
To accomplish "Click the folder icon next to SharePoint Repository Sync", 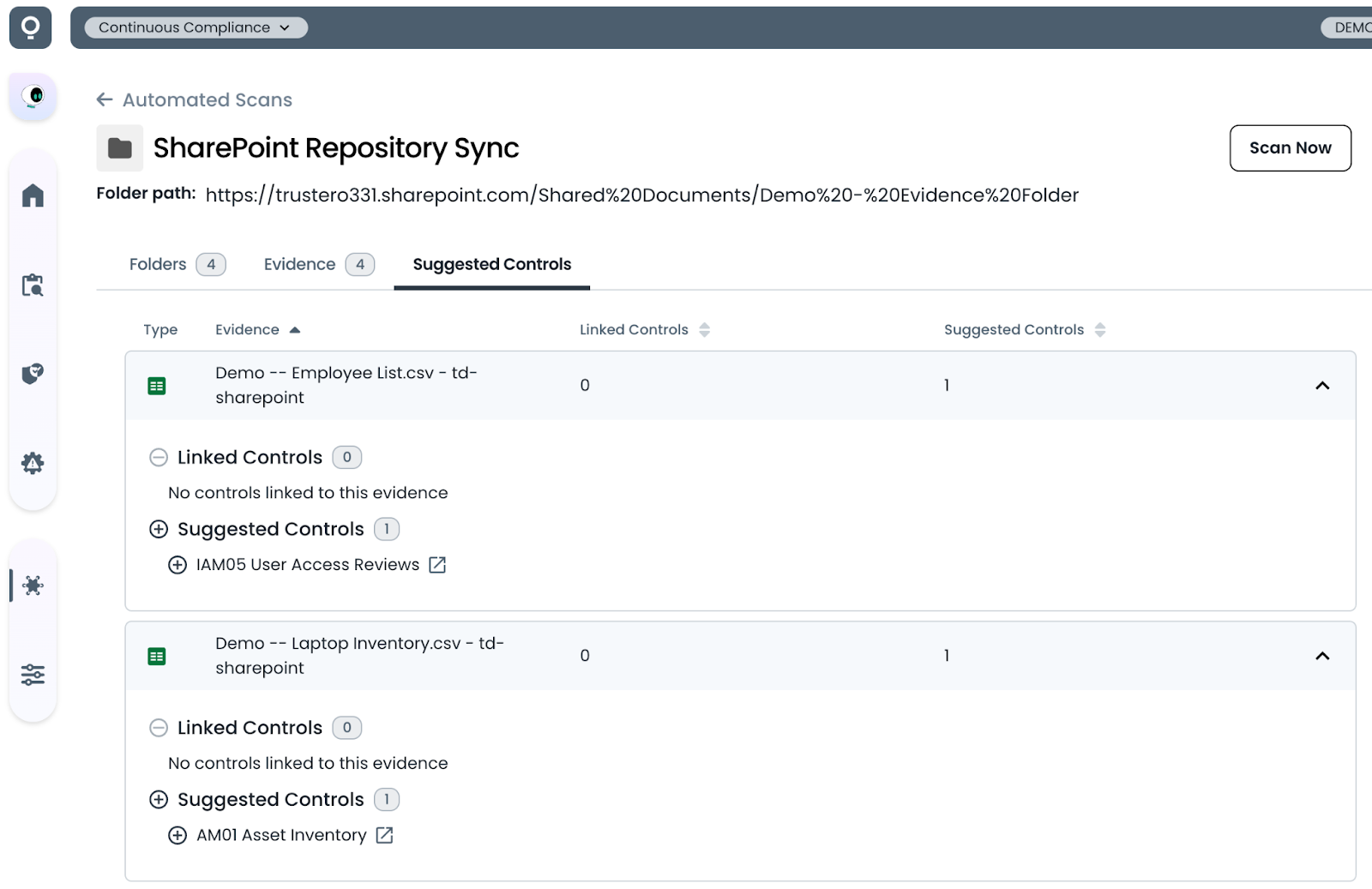I will click(x=120, y=148).
